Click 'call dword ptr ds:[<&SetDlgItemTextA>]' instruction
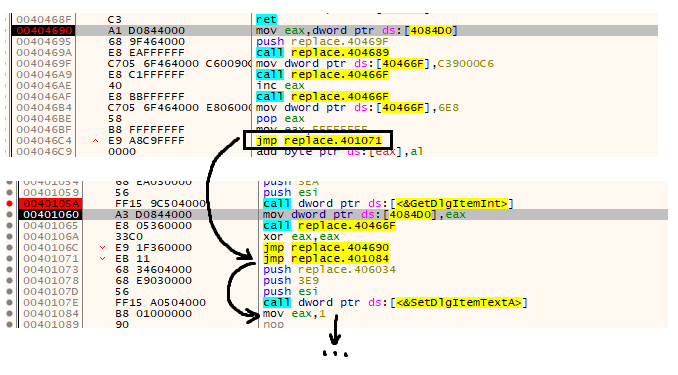 (x=395, y=303)
